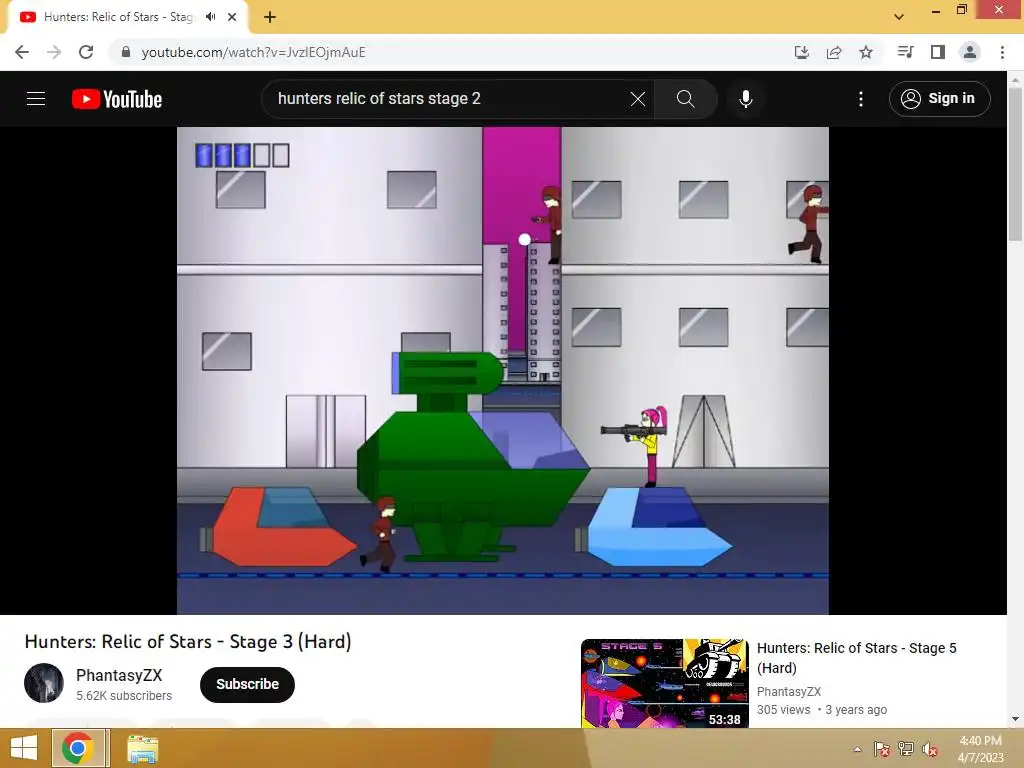Screen dimensions: 1024x768
Task: Click the scrollbar down arrow
Action: (1015, 719)
